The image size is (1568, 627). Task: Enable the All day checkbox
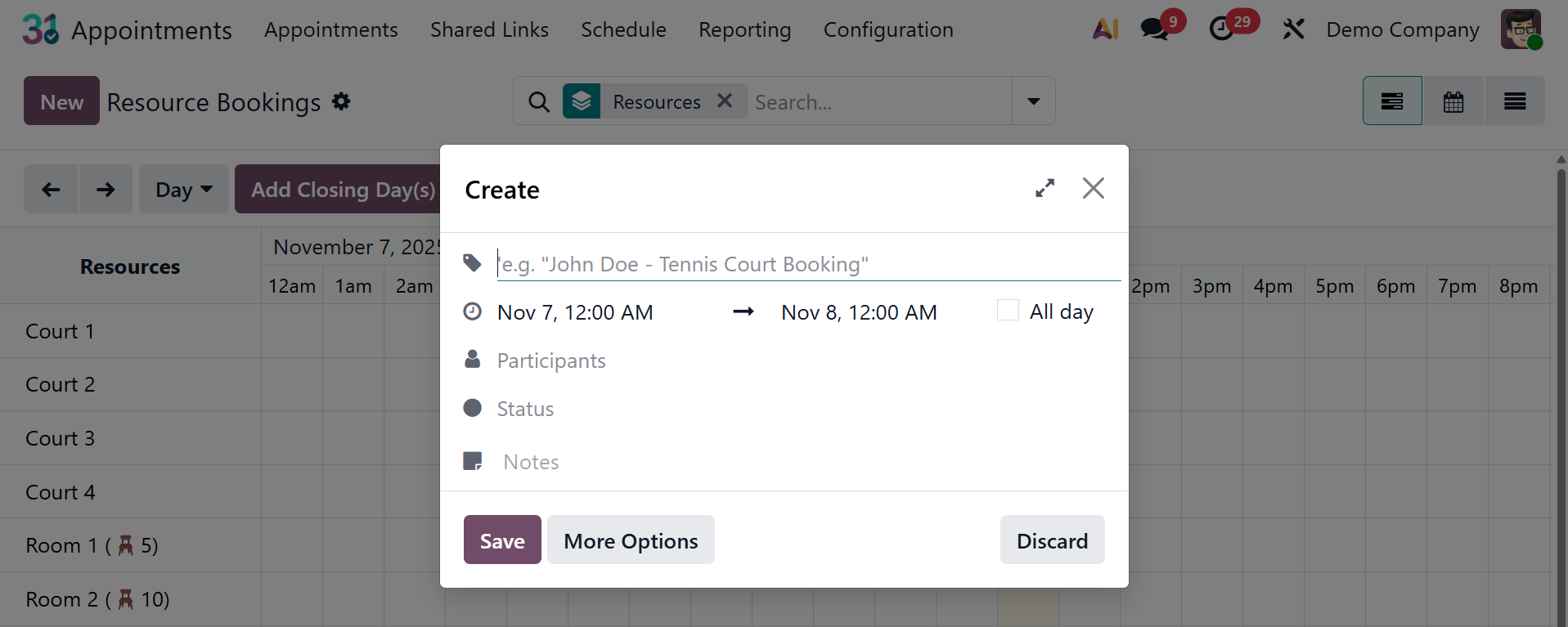pyautogui.click(x=1008, y=311)
